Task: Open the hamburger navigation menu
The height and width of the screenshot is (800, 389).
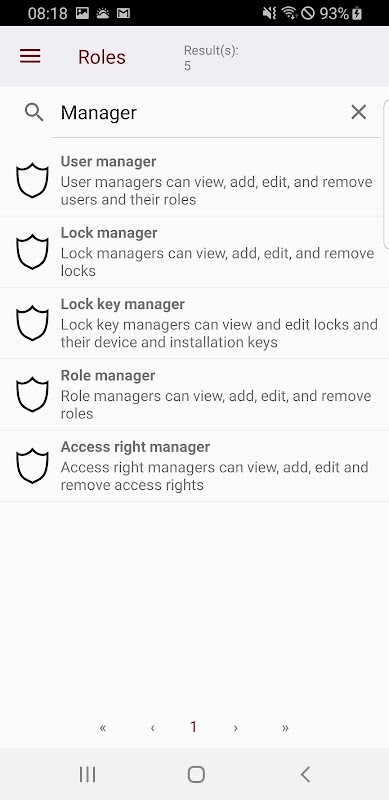Action: click(30, 56)
